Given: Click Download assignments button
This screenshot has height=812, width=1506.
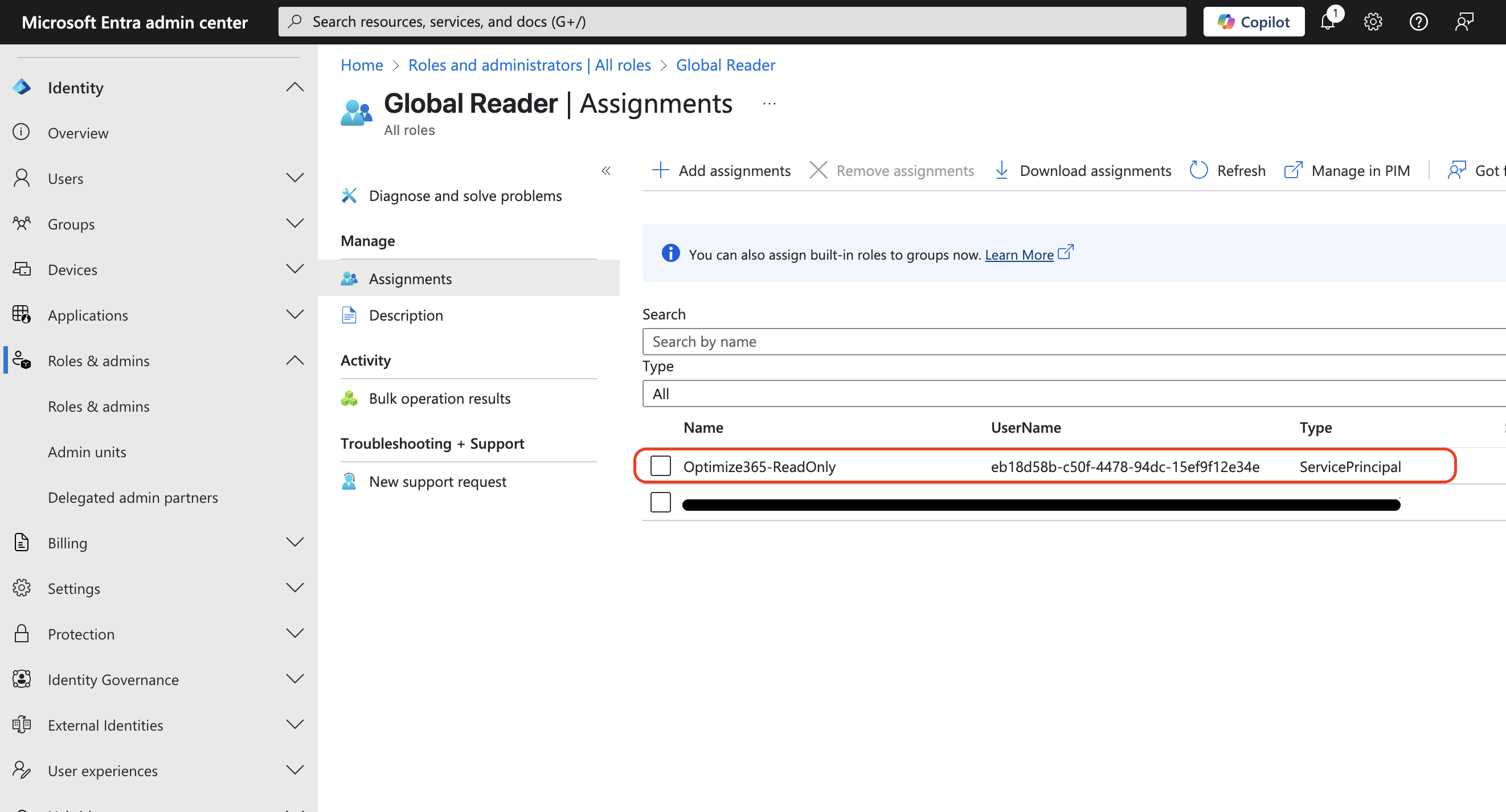Looking at the screenshot, I should tap(1083, 171).
